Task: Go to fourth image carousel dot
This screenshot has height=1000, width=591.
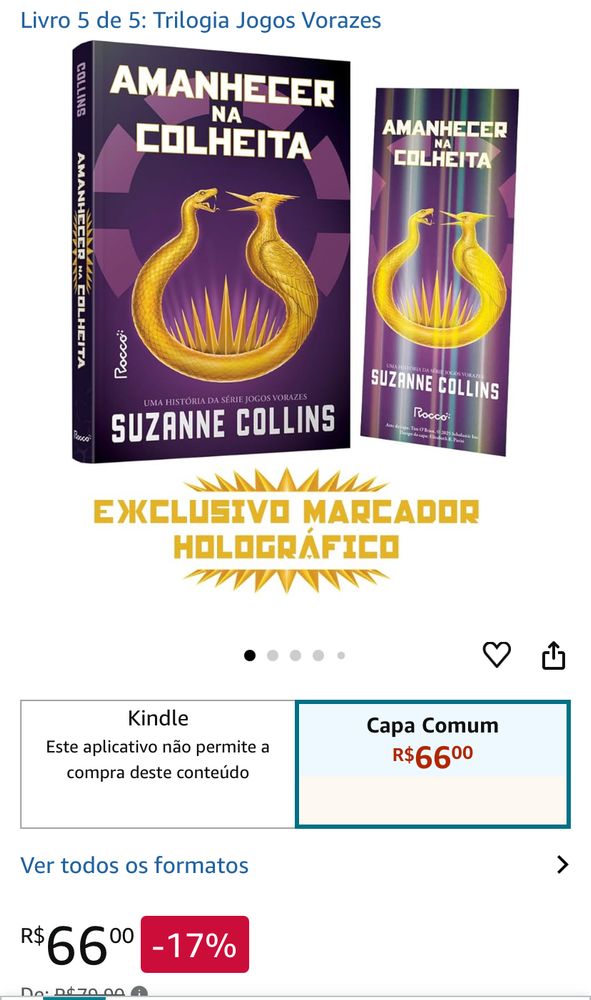Action: 318,655
